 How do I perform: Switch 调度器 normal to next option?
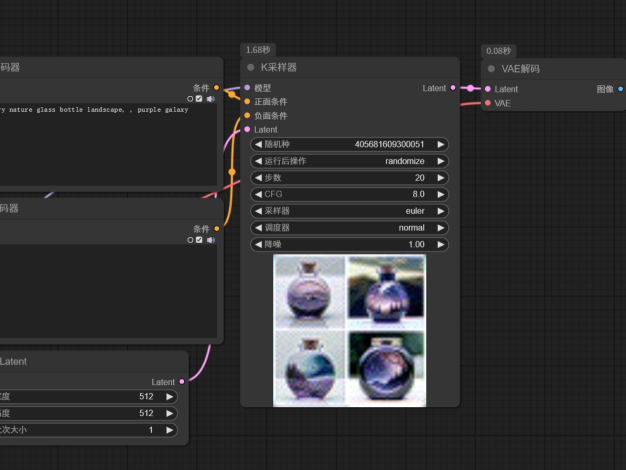[441, 228]
